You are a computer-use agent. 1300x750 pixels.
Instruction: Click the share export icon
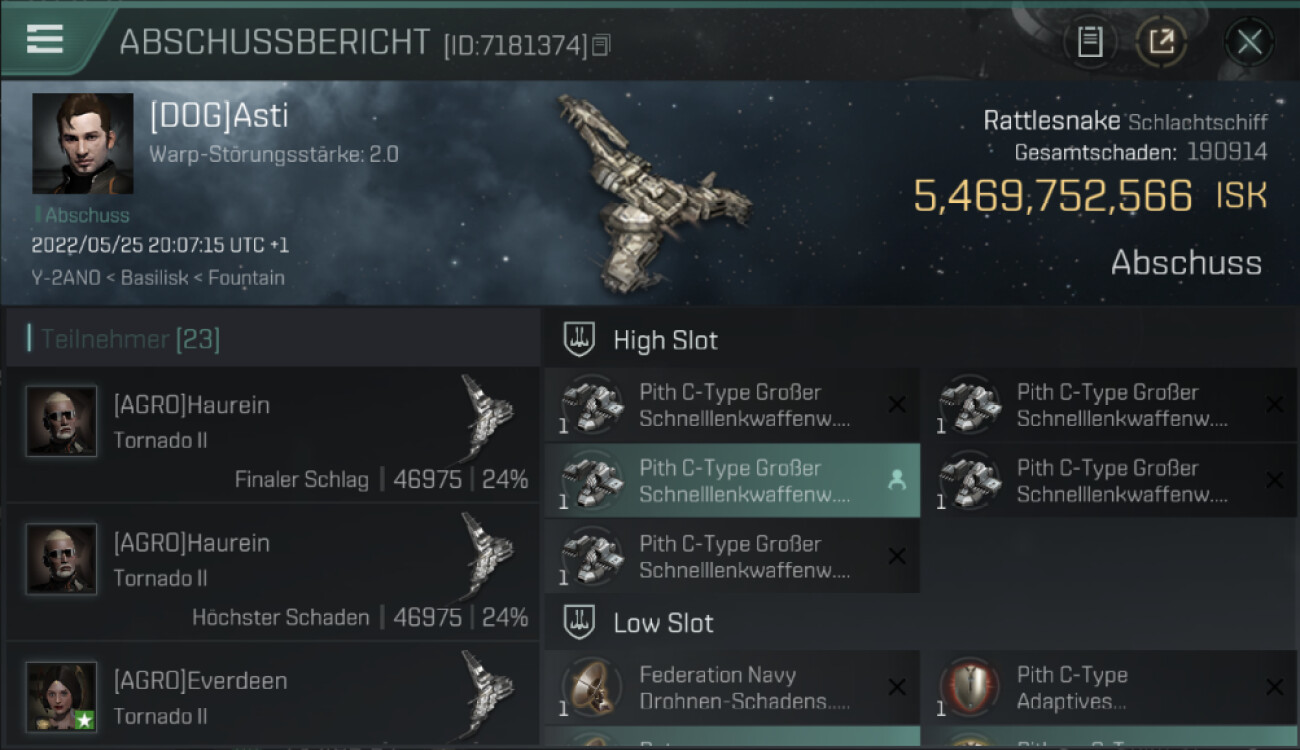coord(1161,42)
